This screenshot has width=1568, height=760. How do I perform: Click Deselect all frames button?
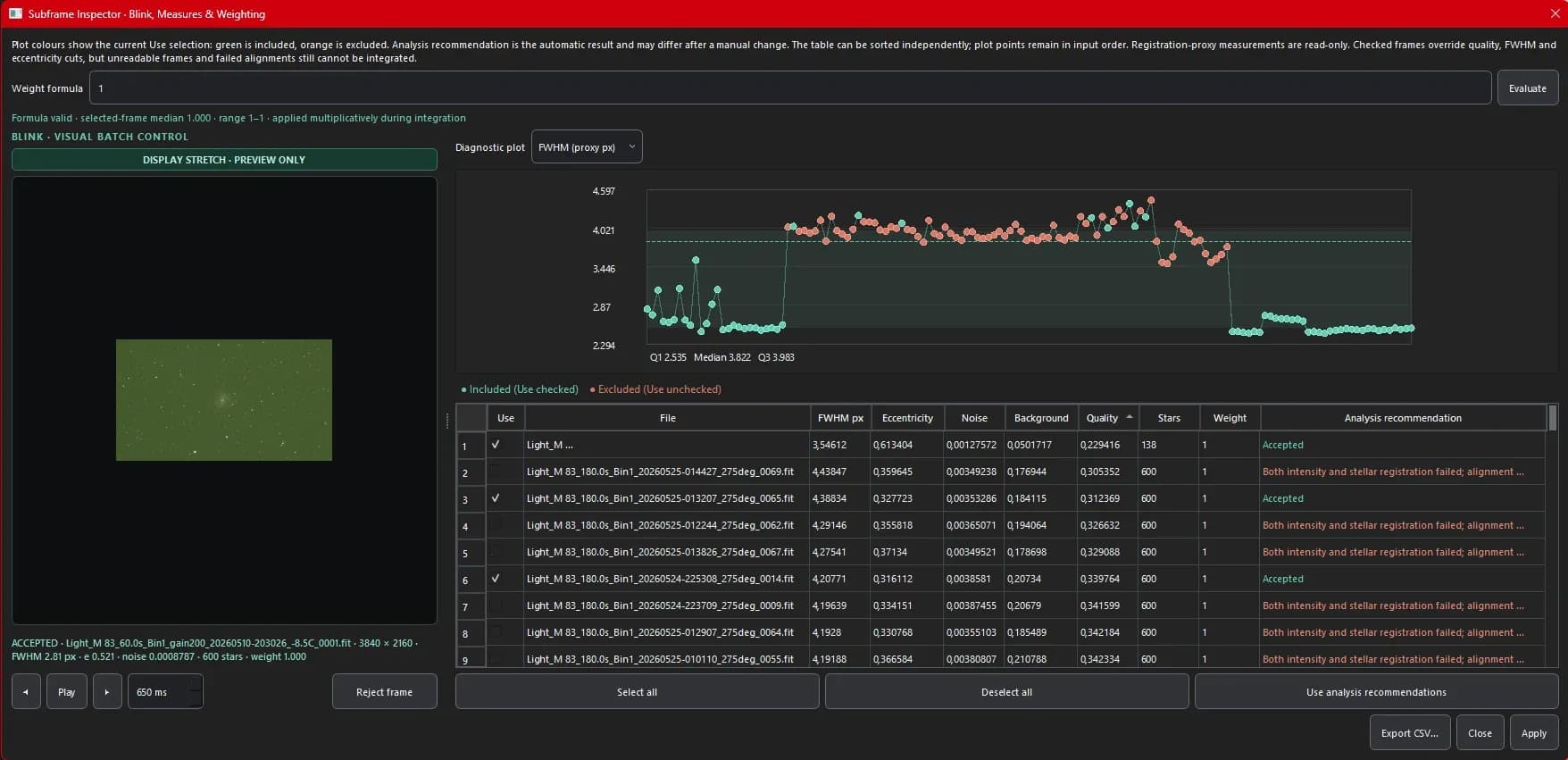click(x=1006, y=692)
